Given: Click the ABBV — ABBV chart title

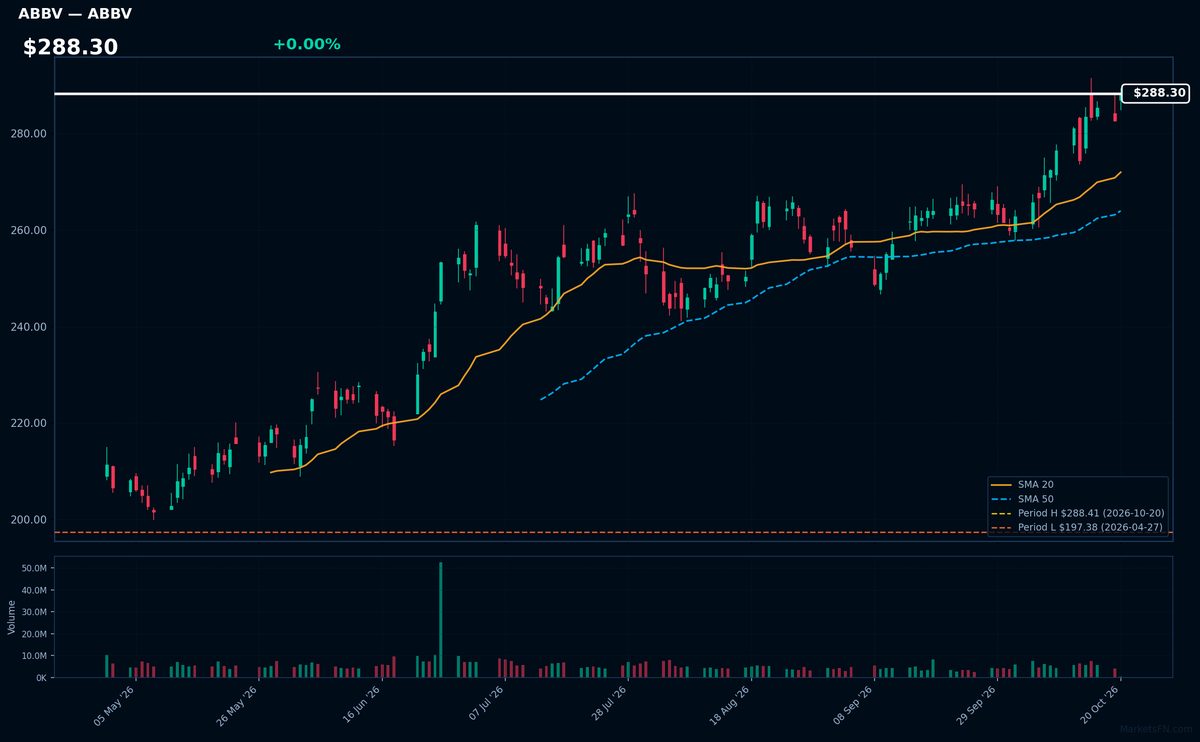Looking at the screenshot, I should [x=75, y=14].
